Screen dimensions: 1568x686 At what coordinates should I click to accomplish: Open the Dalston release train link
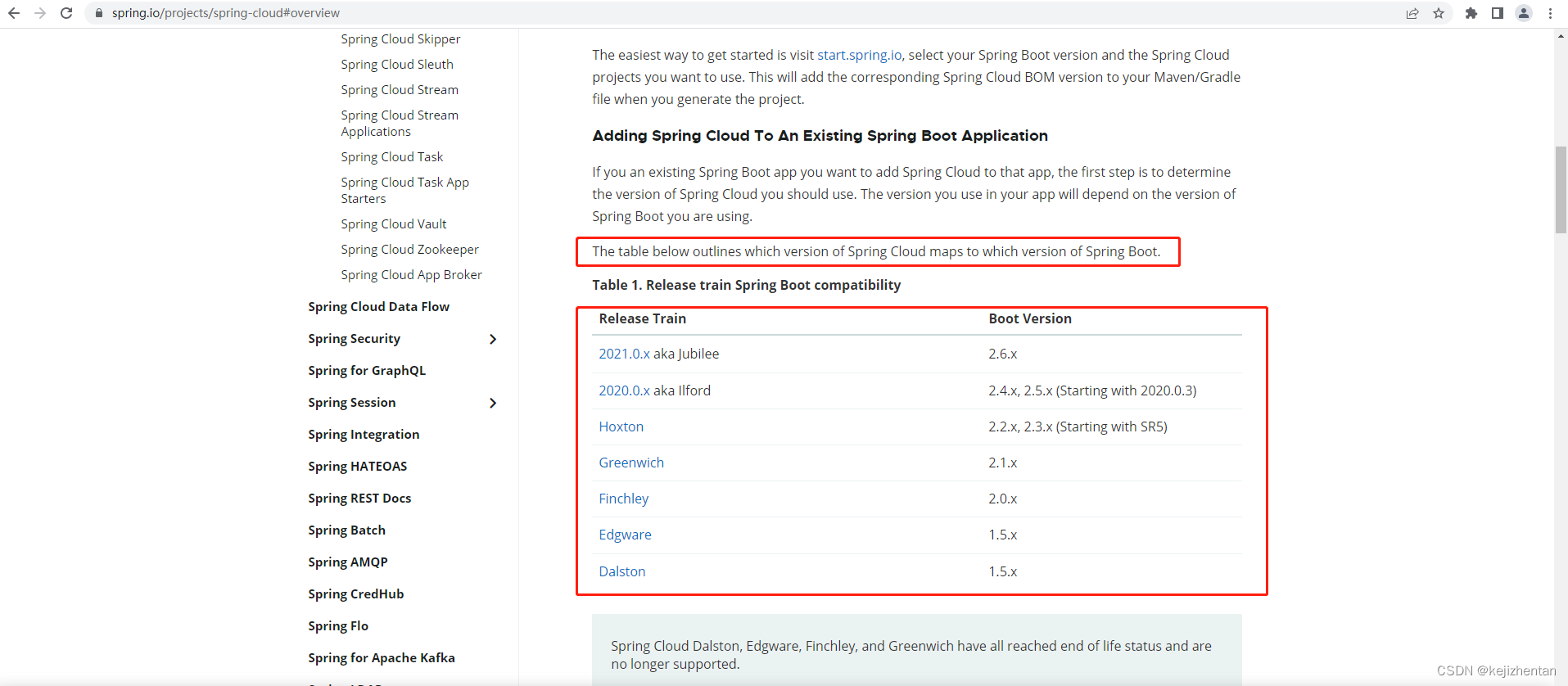pyautogui.click(x=622, y=571)
